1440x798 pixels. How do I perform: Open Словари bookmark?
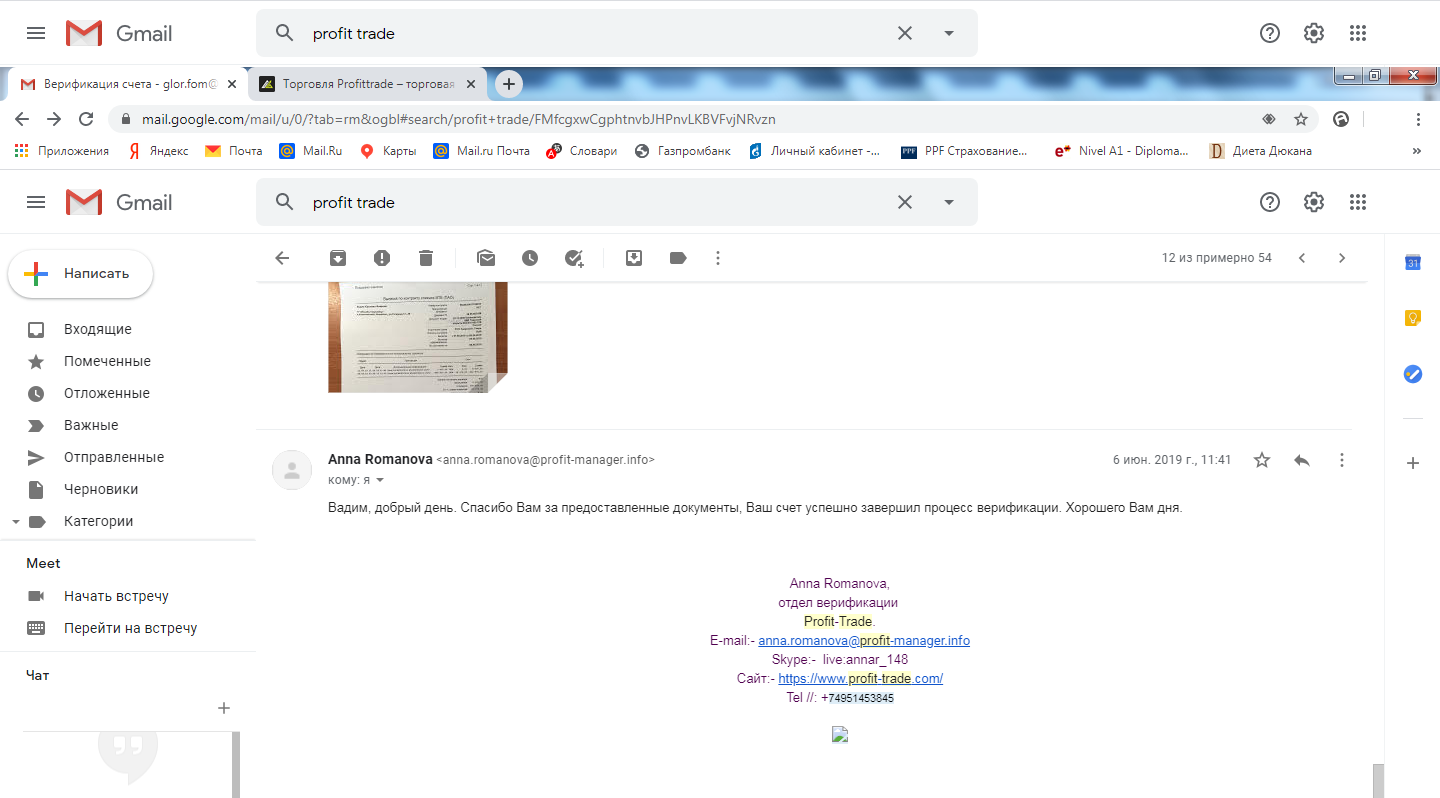pyautogui.click(x=581, y=151)
